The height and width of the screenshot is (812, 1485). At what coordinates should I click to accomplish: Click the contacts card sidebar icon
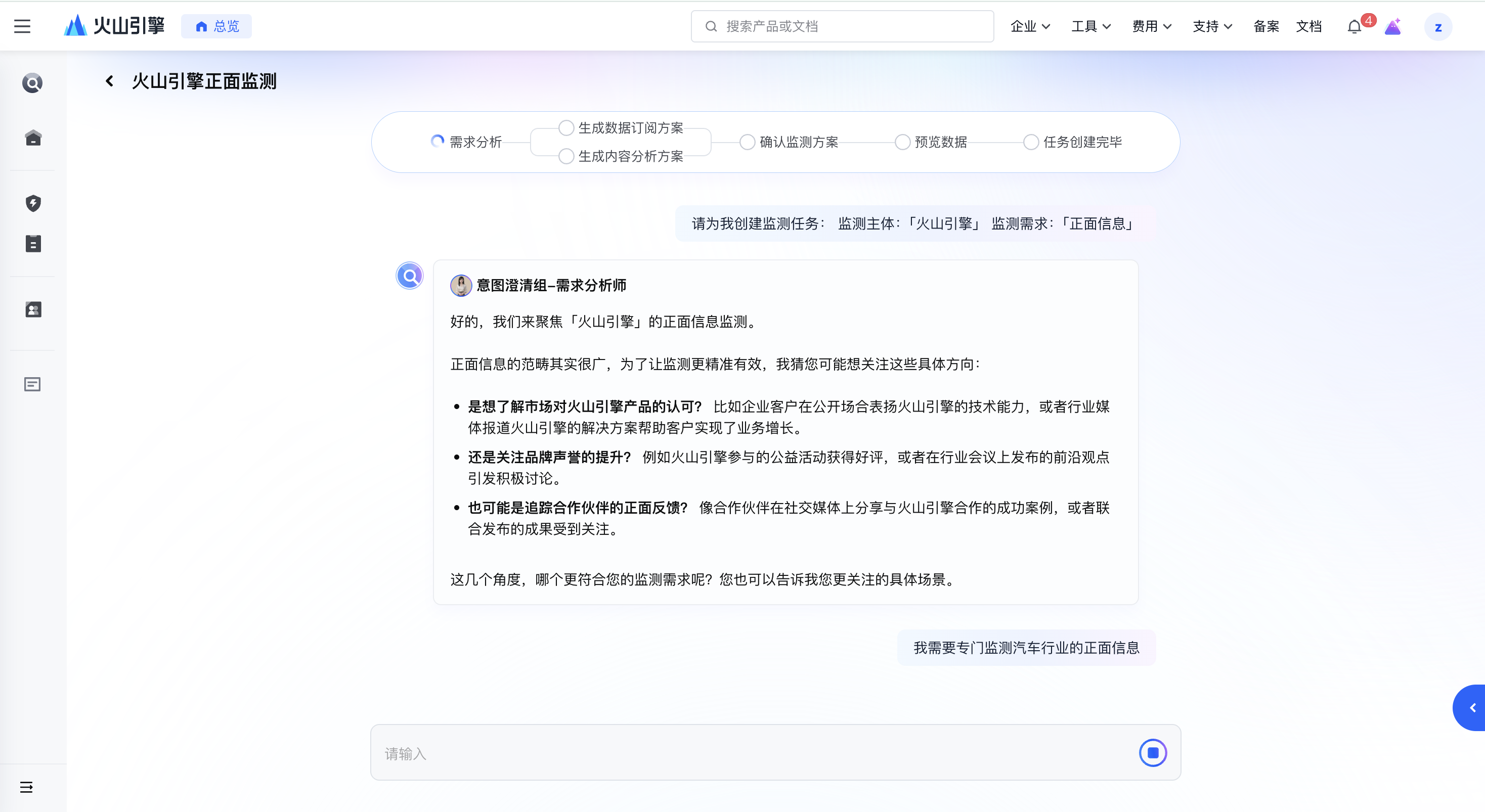(x=33, y=309)
